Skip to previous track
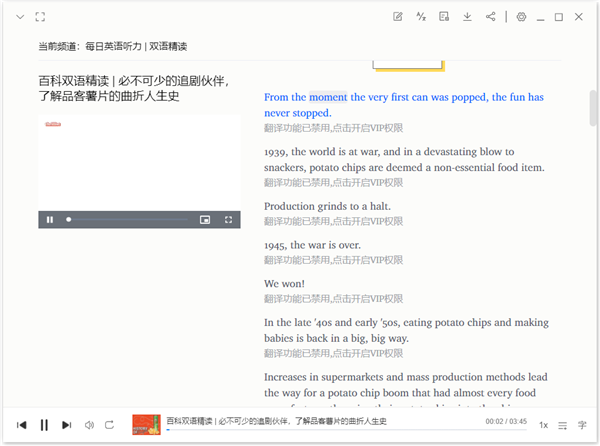Screen dimensions: 600x446 pyautogui.click(x=22, y=425)
